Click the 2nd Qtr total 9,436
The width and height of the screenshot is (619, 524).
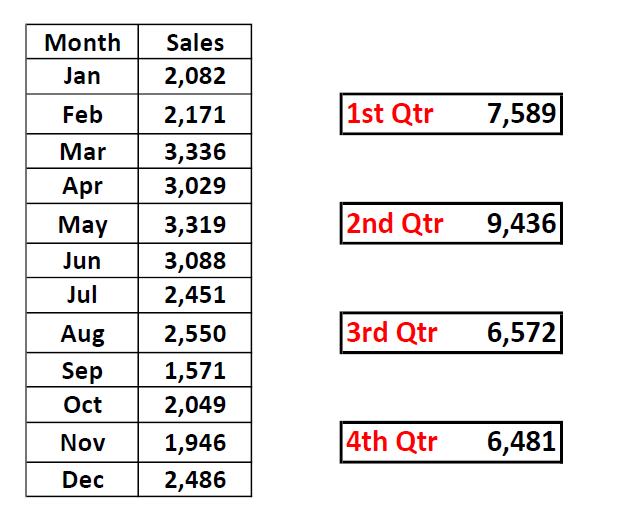tap(521, 223)
